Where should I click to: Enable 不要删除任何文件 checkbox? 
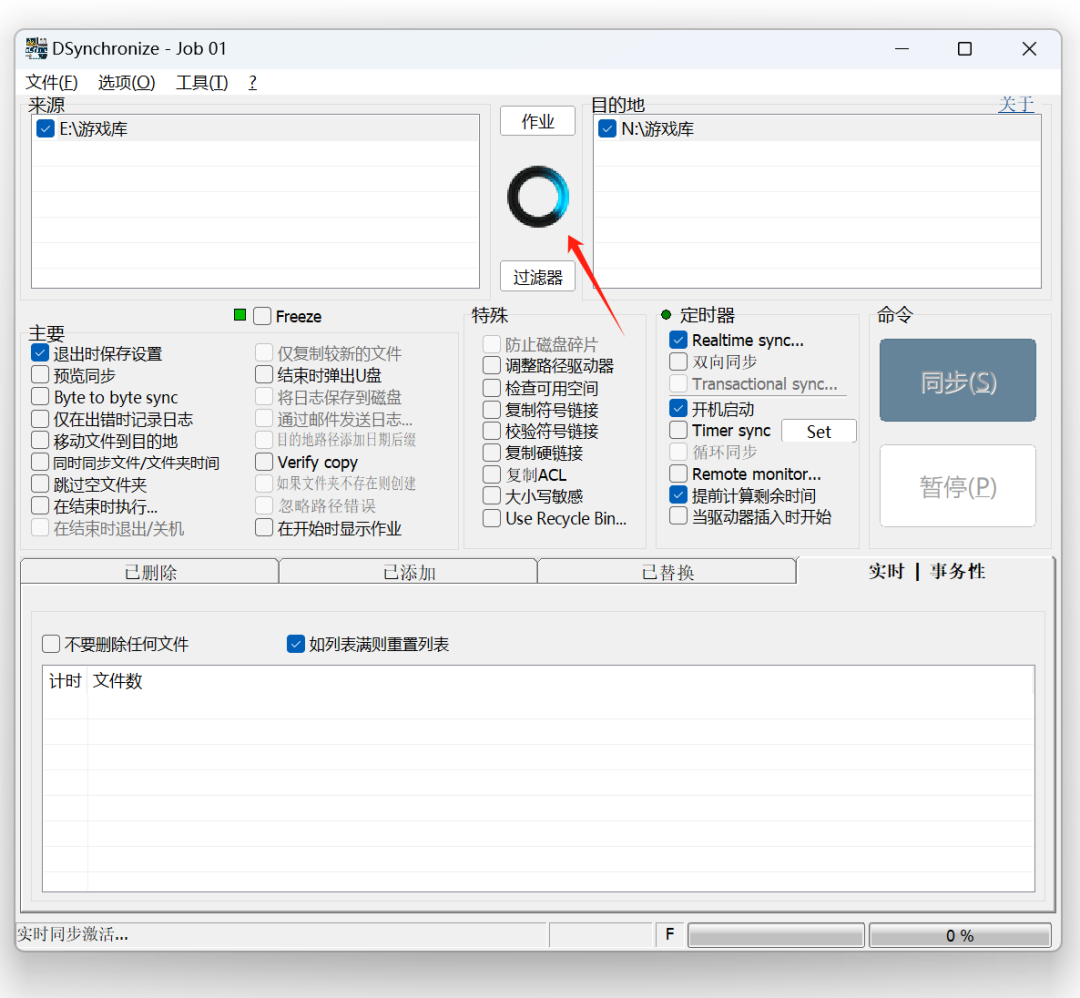pos(51,644)
